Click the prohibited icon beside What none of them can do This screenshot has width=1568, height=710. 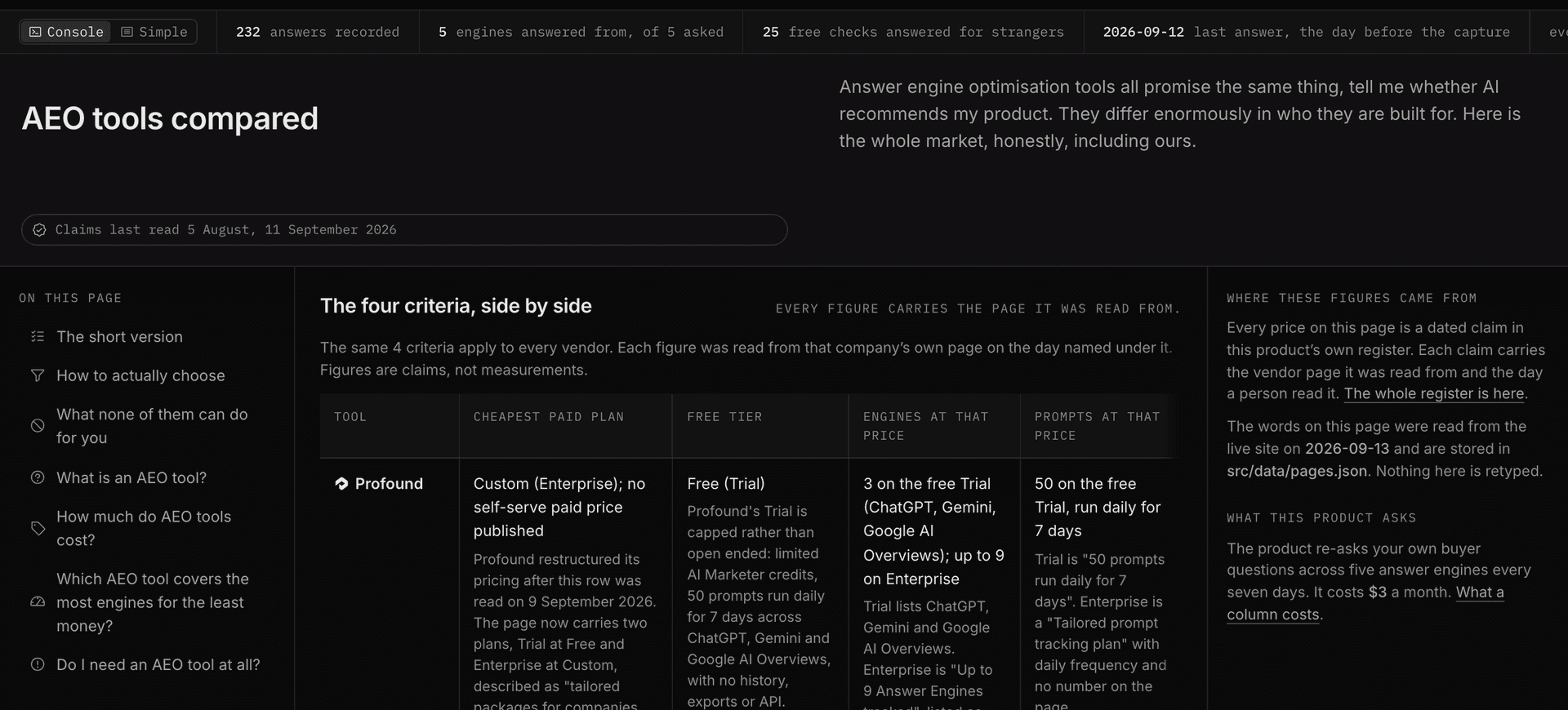click(38, 425)
